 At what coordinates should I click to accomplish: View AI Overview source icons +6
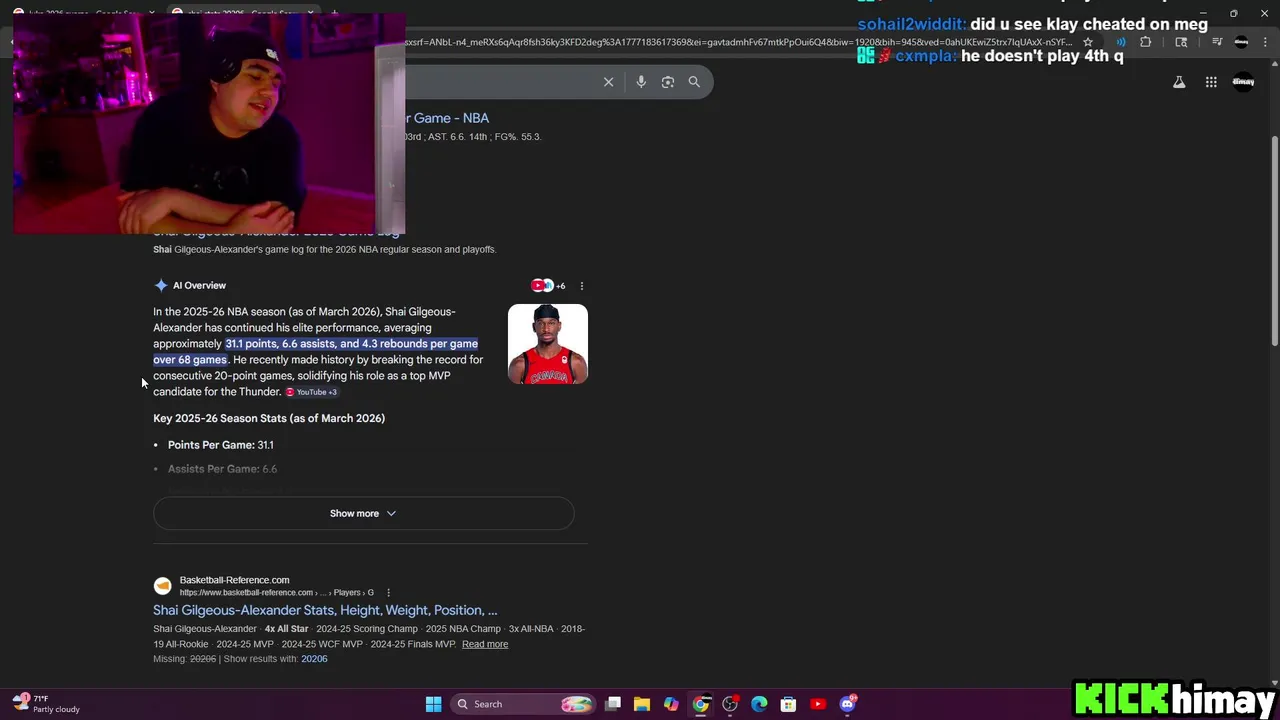coord(548,286)
